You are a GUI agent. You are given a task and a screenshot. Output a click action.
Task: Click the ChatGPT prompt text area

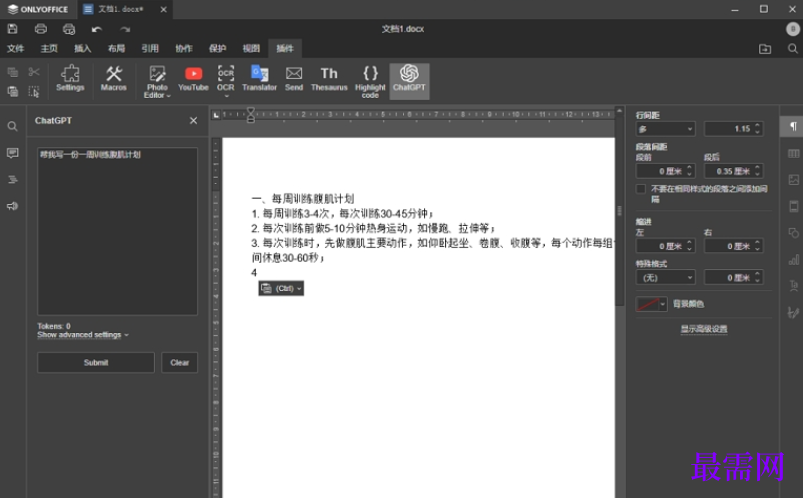(117, 231)
